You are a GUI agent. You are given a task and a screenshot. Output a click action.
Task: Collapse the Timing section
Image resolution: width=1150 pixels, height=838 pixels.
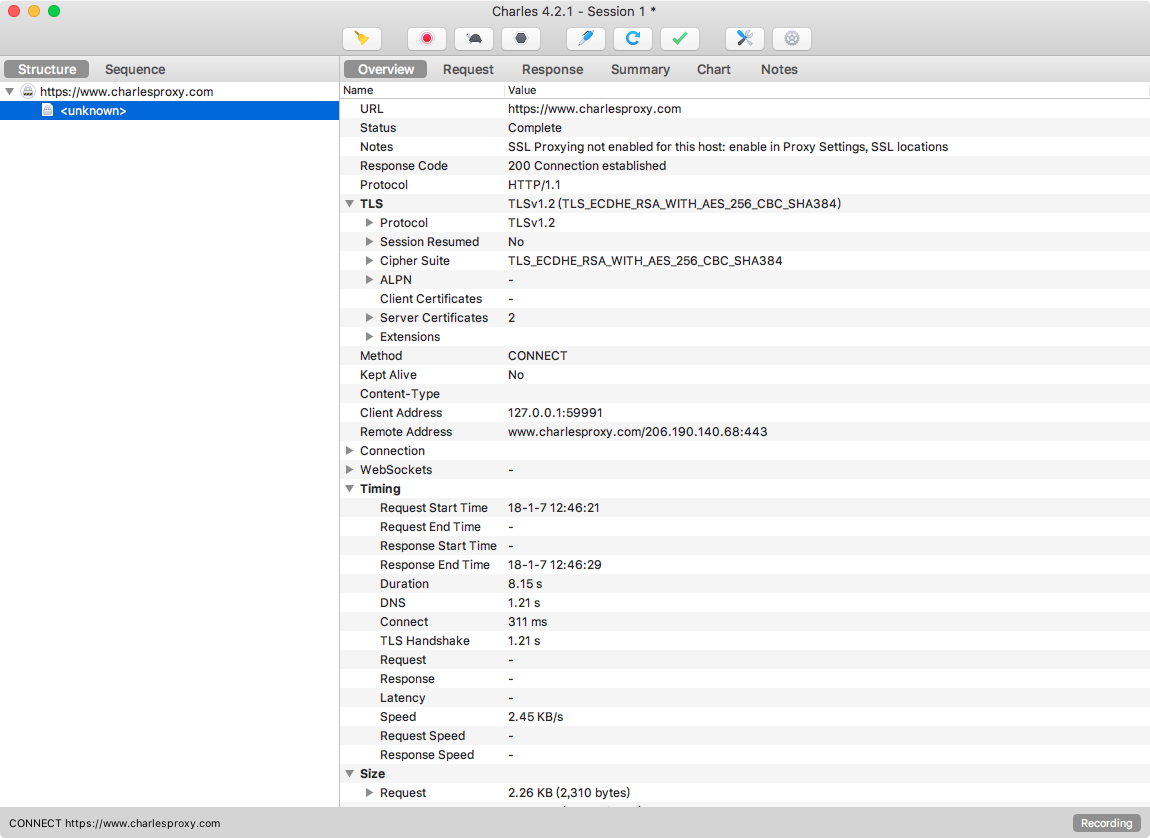coord(350,489)
